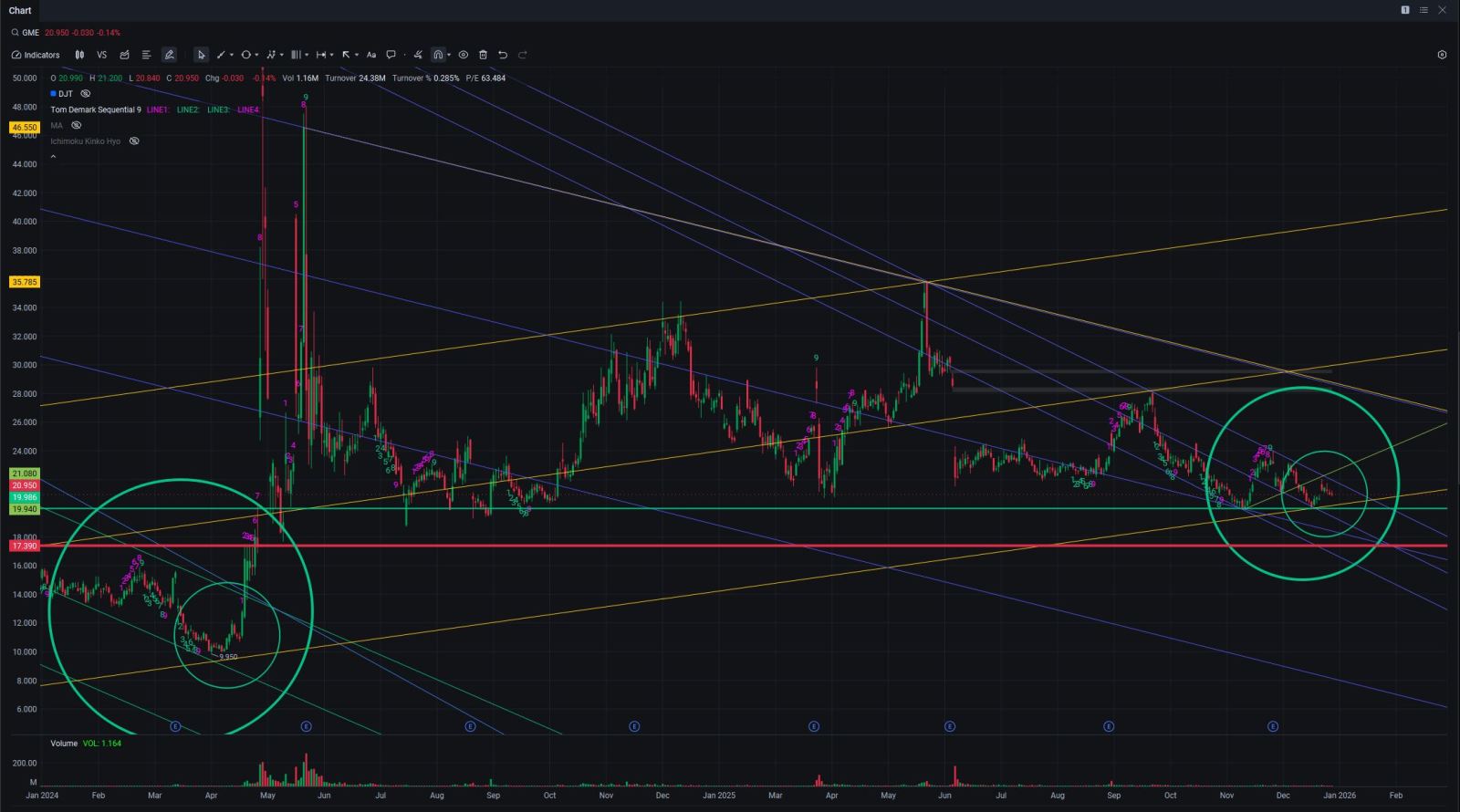This screenshot has width=1460, height=812.
Task: Collapse the indicator legend list
Action: pyautogui.click(x=53, y=157)
